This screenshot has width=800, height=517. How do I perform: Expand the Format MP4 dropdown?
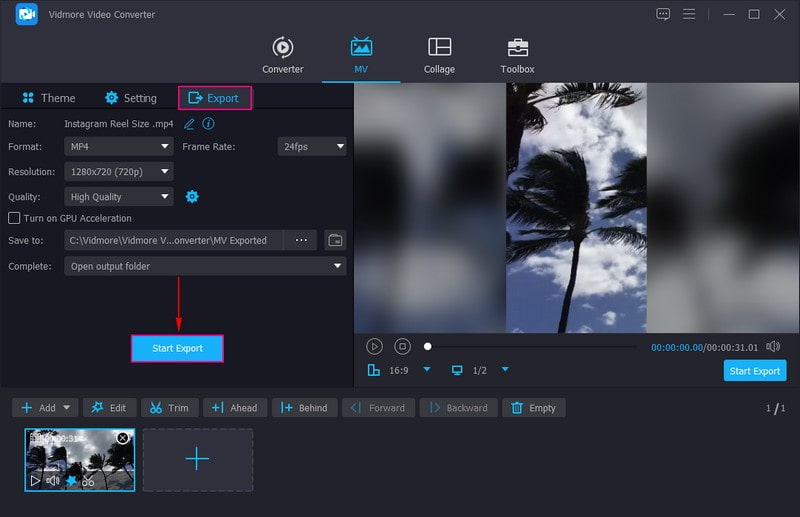tap(119, 146)
